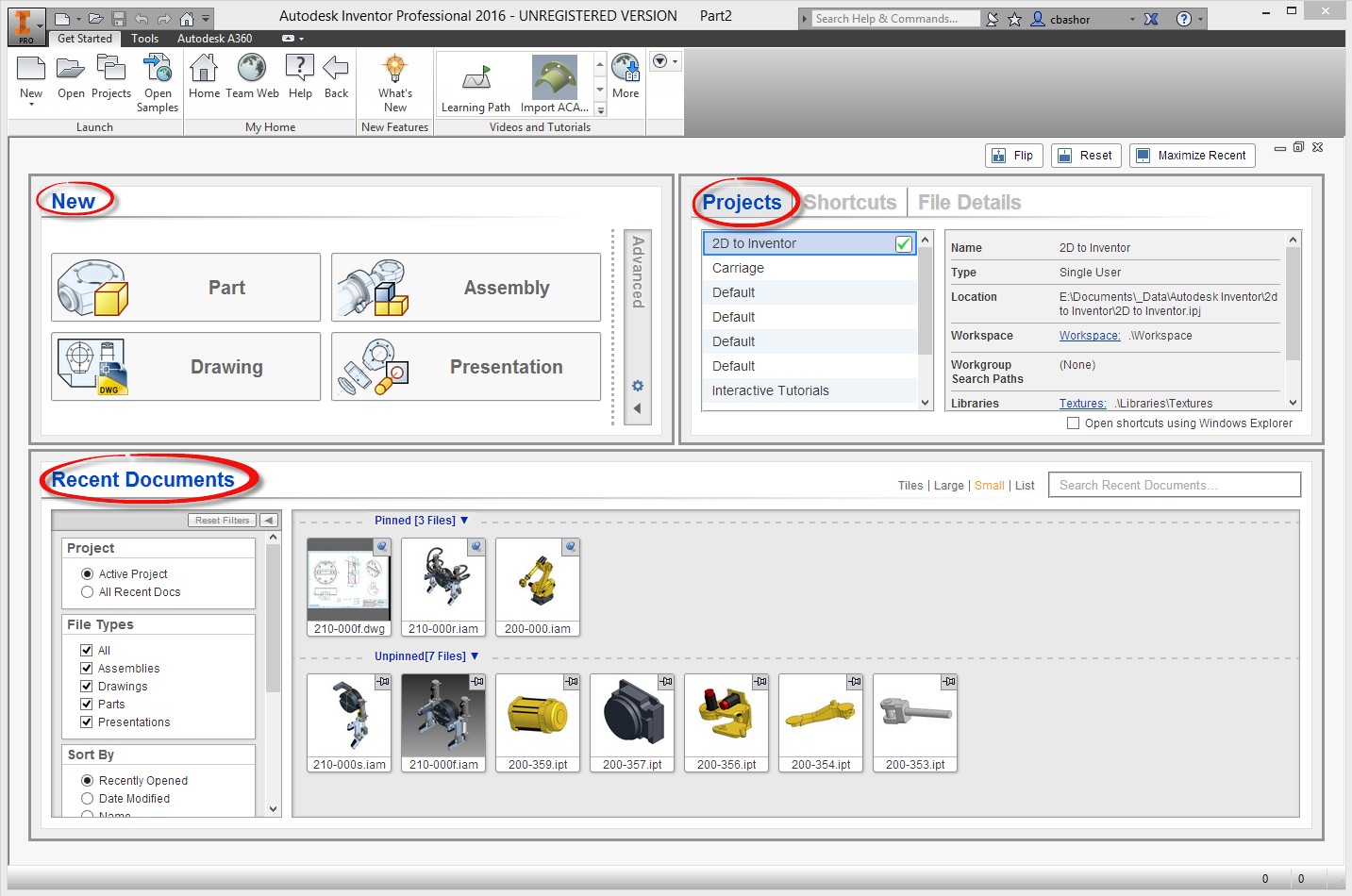1352x896 pixels.
Task: Open the Customize Quick Access Toolbar dropdown
Action: click(206, 19)
